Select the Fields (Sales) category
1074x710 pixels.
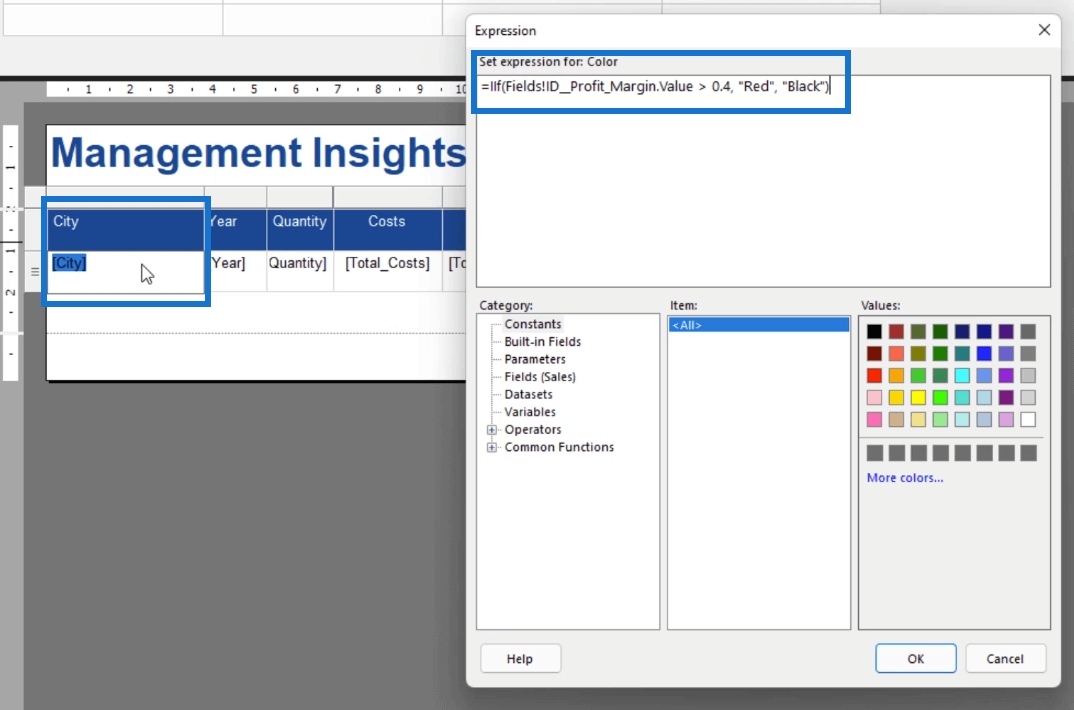click(x=540, y=377)
